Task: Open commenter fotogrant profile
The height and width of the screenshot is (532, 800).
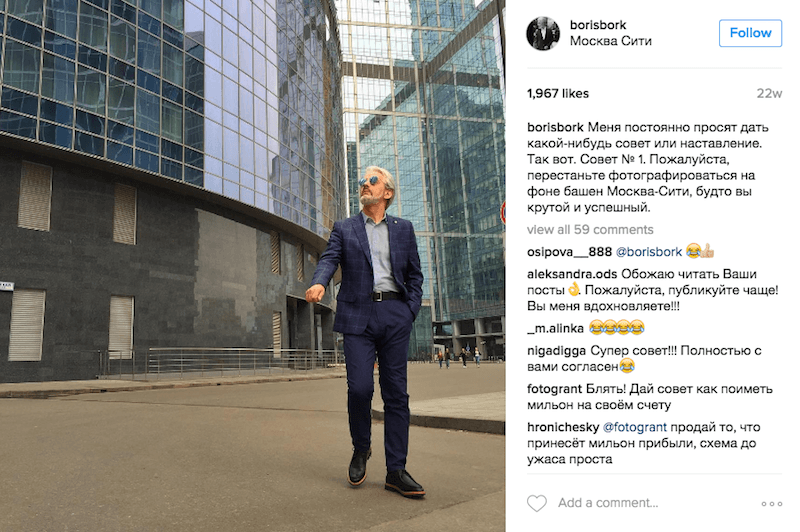Action: click(x=554, y=389)
